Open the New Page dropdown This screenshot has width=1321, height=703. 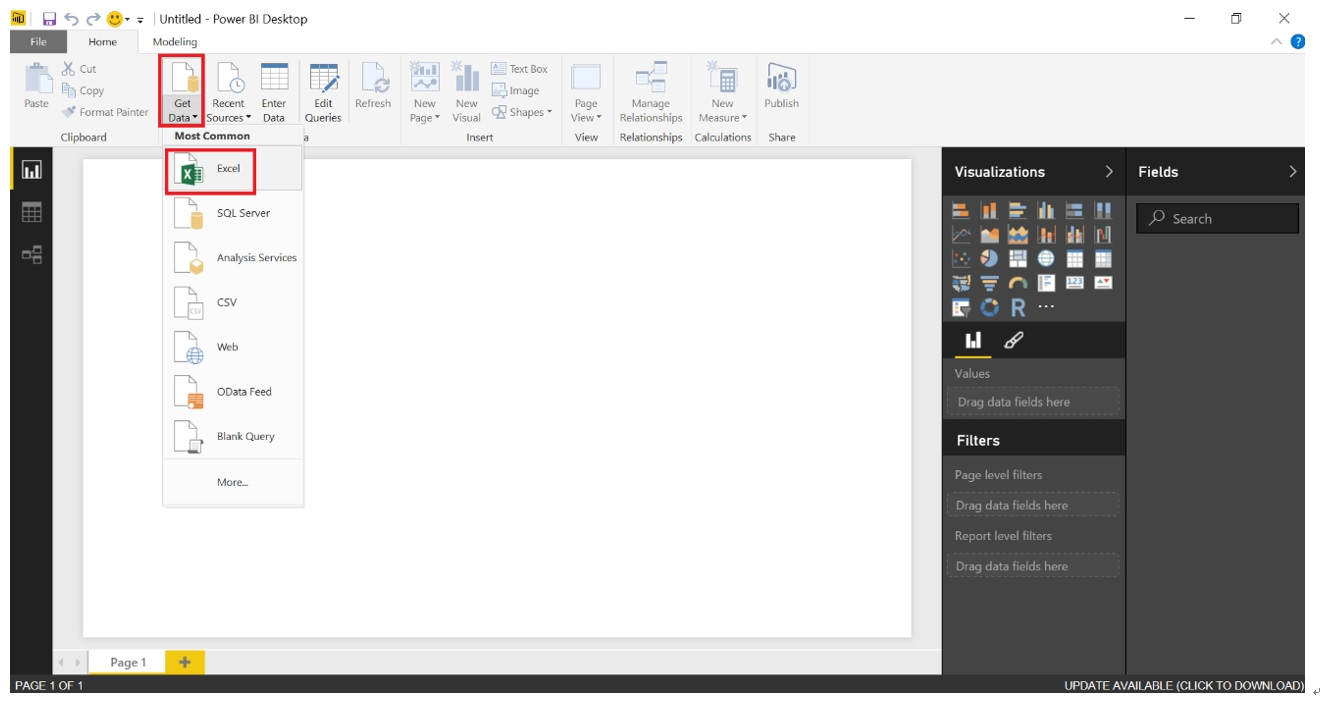[425, 92]
